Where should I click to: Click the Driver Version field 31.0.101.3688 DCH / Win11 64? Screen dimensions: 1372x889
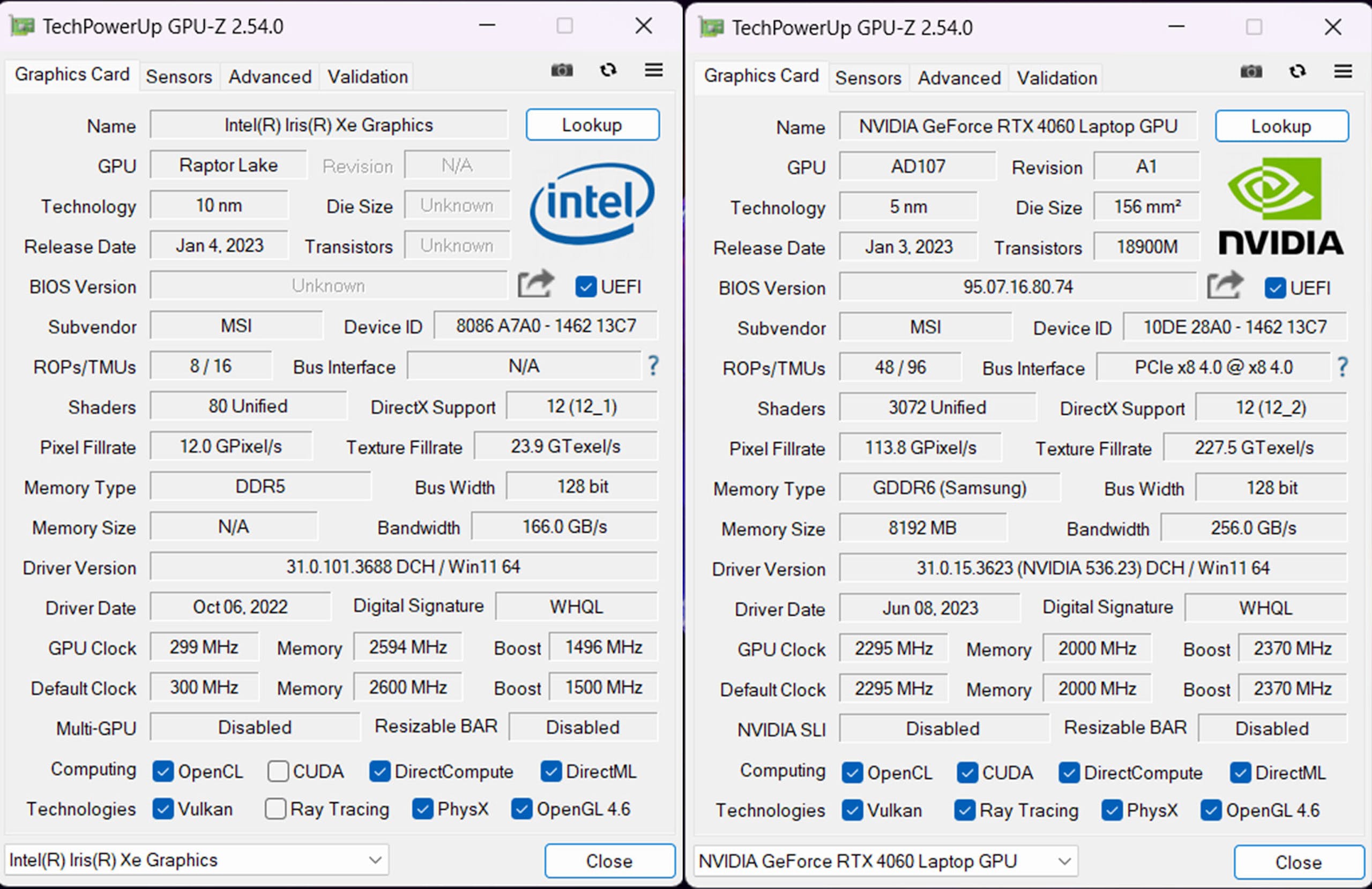404,567
